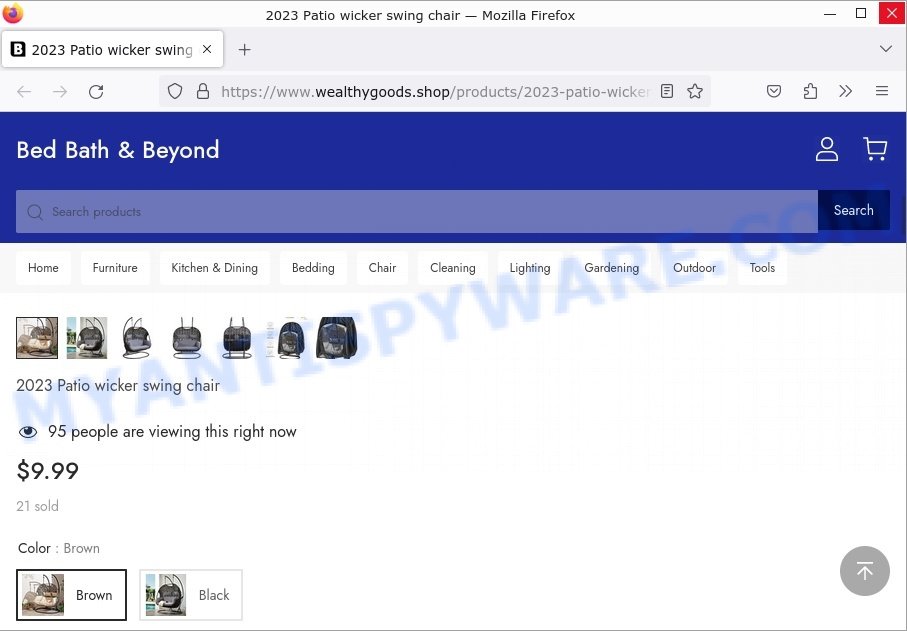Open the Pocket save icon
This screenshot has width=907, height=631.
tap(774, 91)
